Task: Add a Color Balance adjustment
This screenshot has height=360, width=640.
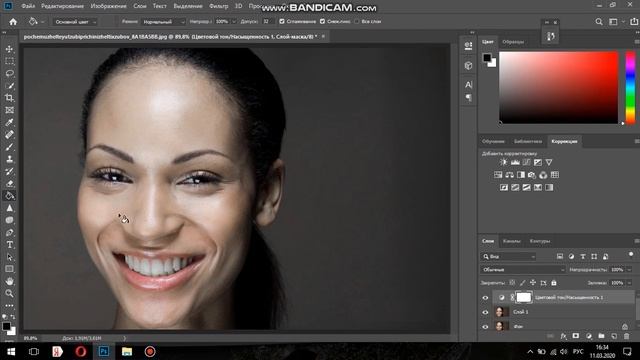Action: coord(509,175)
